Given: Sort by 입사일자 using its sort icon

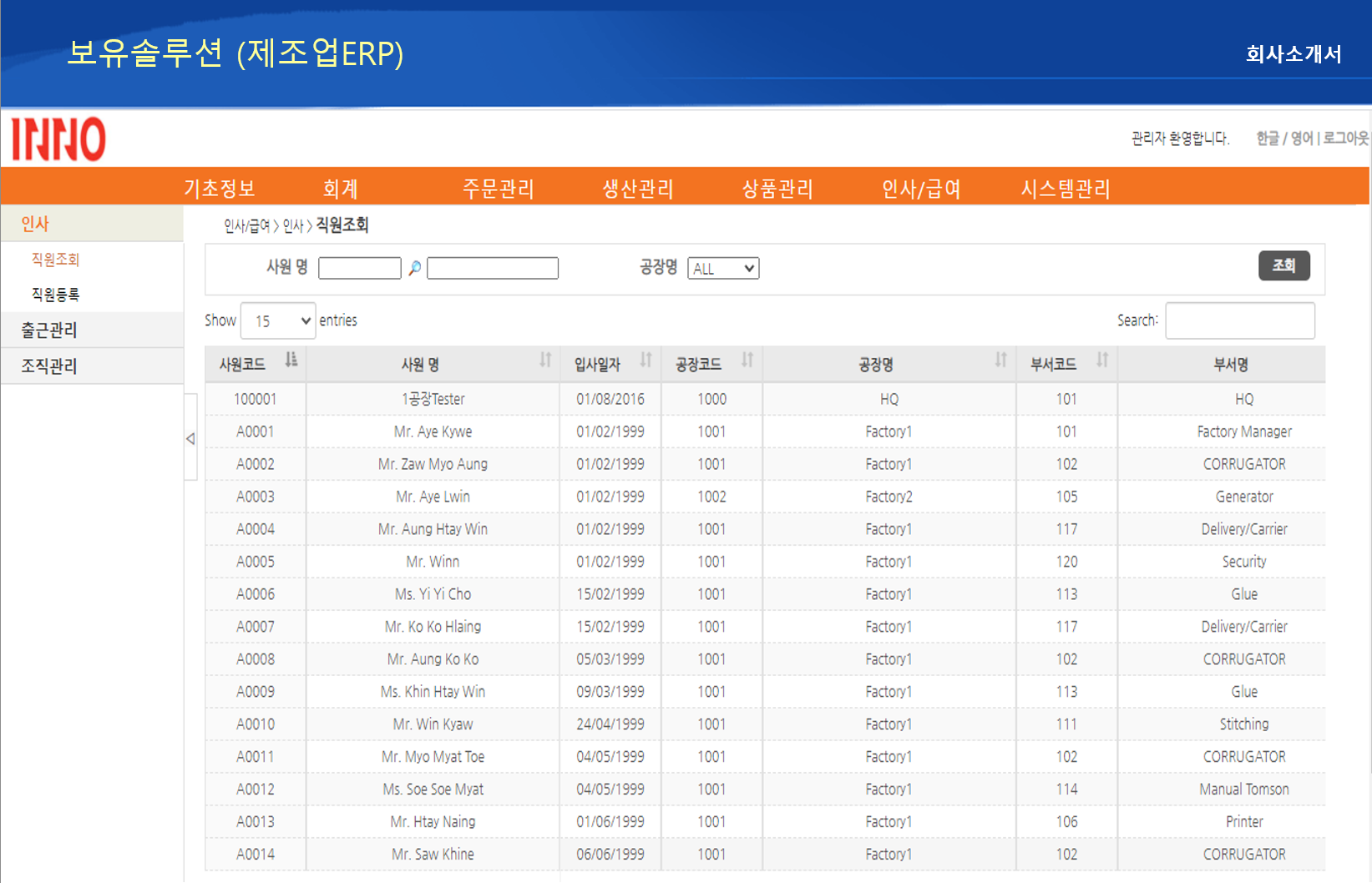Looking at the screenshot, I should (x=645, y=361).
